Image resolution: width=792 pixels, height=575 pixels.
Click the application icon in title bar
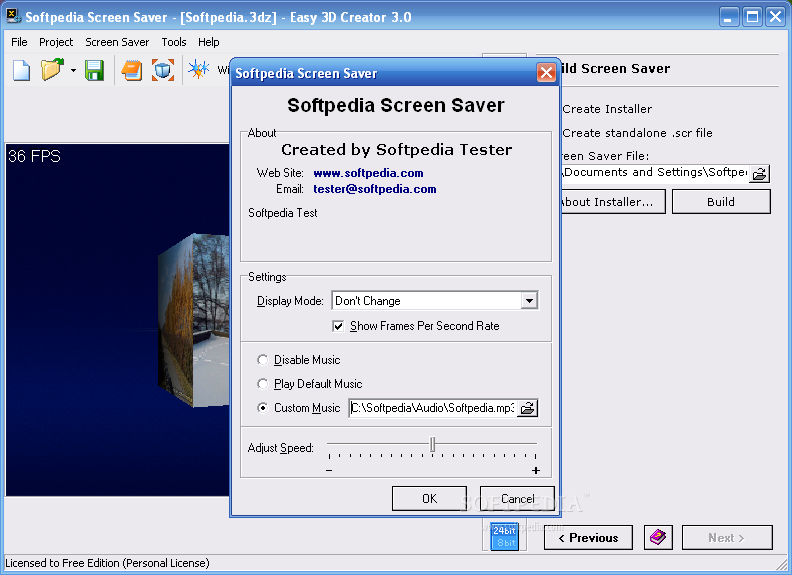click(x=14, y=16)
